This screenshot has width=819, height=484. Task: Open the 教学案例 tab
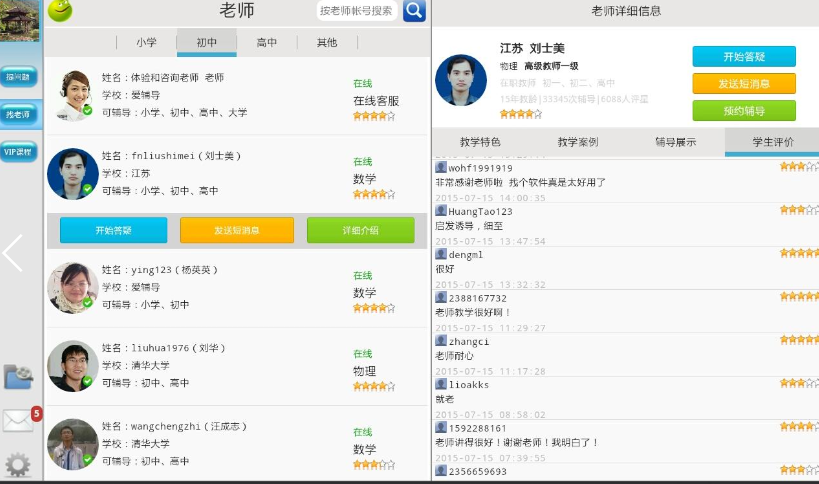pyautogui.click(x=578, y=141)
